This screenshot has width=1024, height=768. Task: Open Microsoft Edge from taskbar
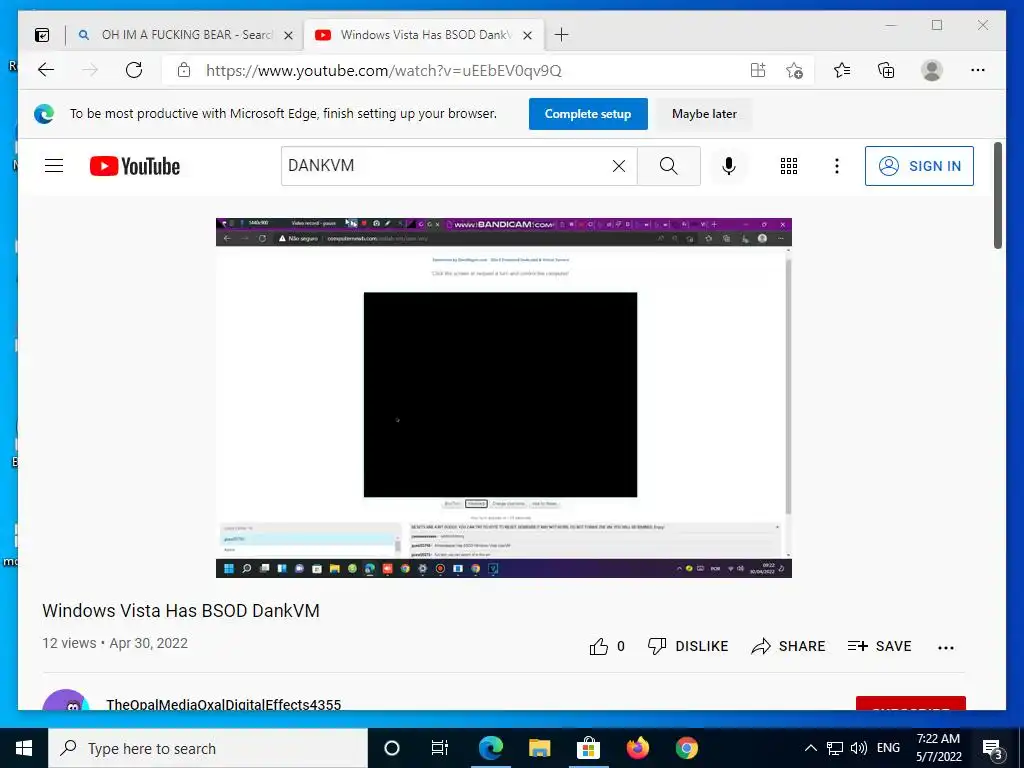490,748
